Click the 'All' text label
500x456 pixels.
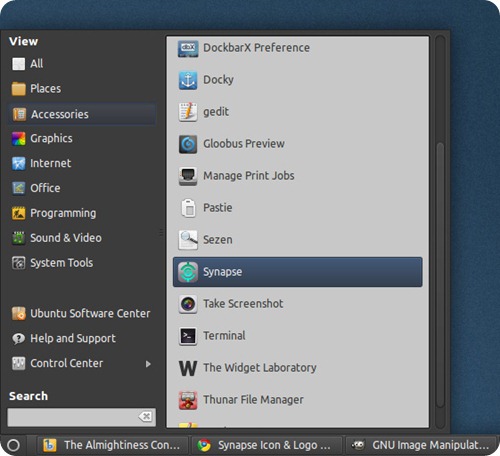click(37, 64)
